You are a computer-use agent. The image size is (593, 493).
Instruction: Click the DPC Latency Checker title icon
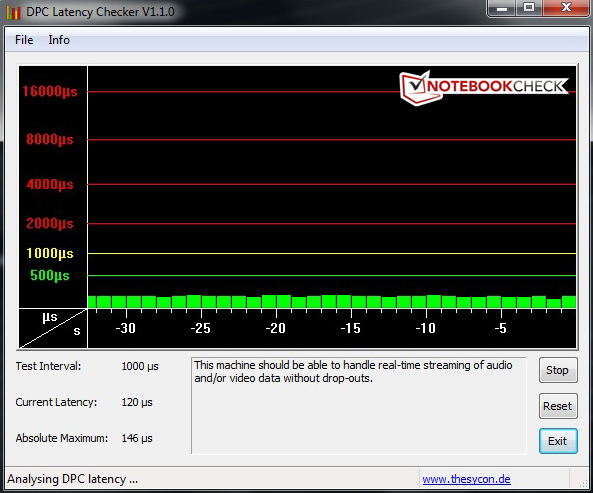tap(13, 12)
